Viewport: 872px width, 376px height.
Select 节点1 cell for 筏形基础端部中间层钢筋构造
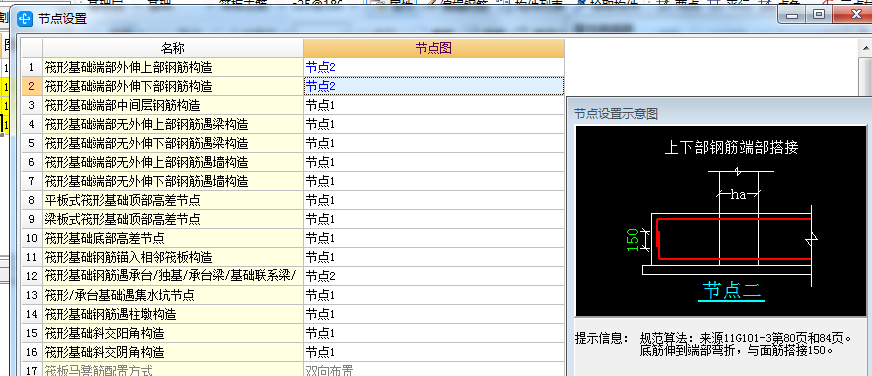tap(434, 105)
